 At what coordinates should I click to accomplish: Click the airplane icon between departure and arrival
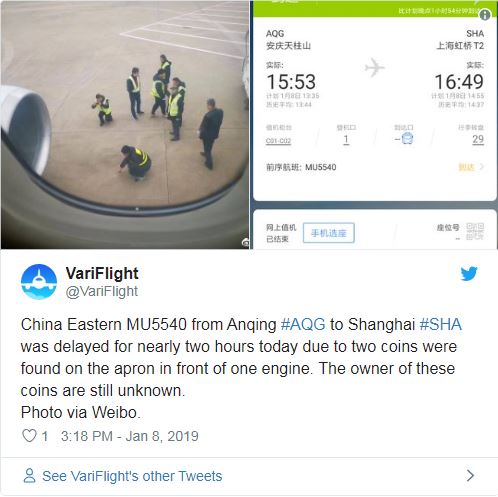[x=375, y=67]
